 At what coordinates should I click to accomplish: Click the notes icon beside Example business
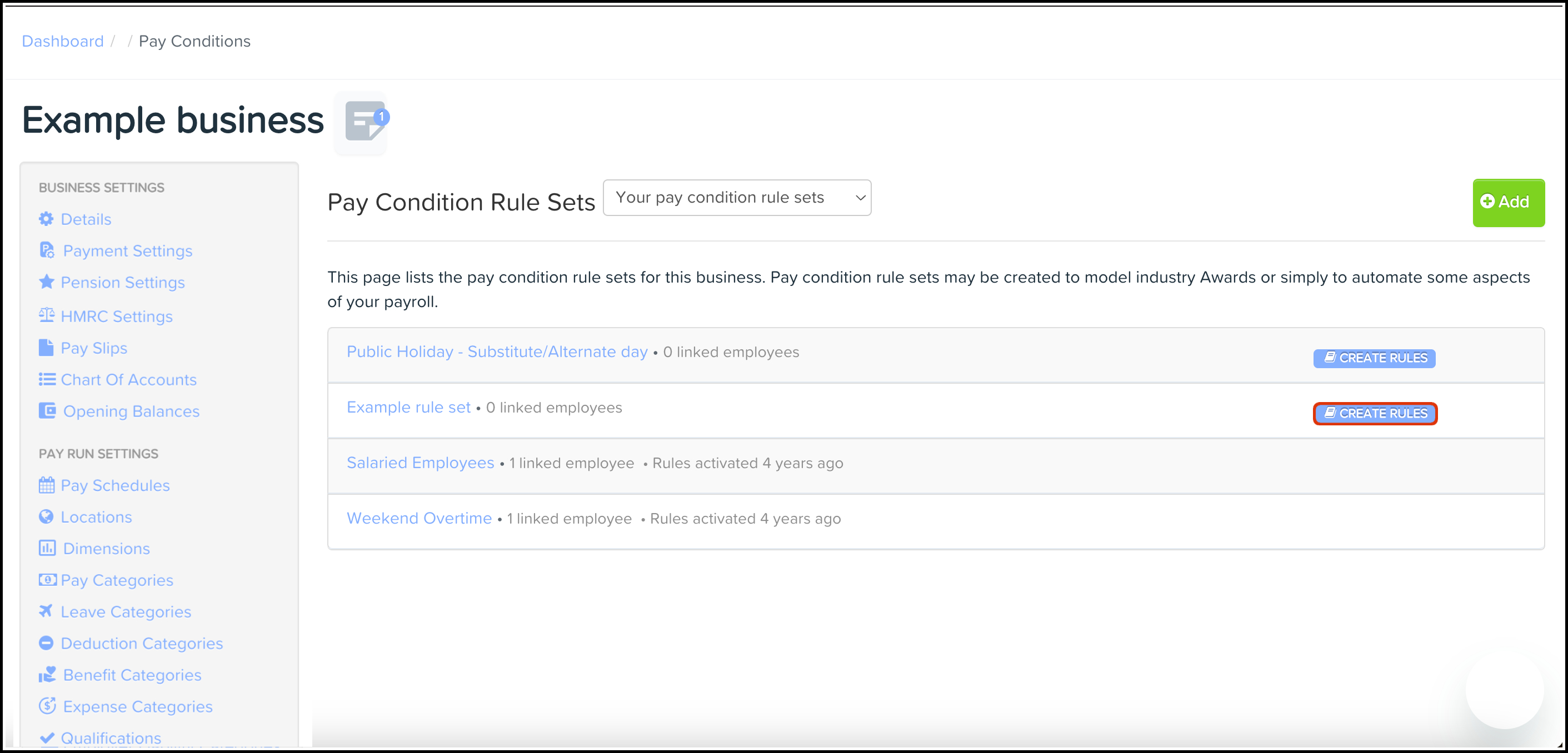click(363, 122)
